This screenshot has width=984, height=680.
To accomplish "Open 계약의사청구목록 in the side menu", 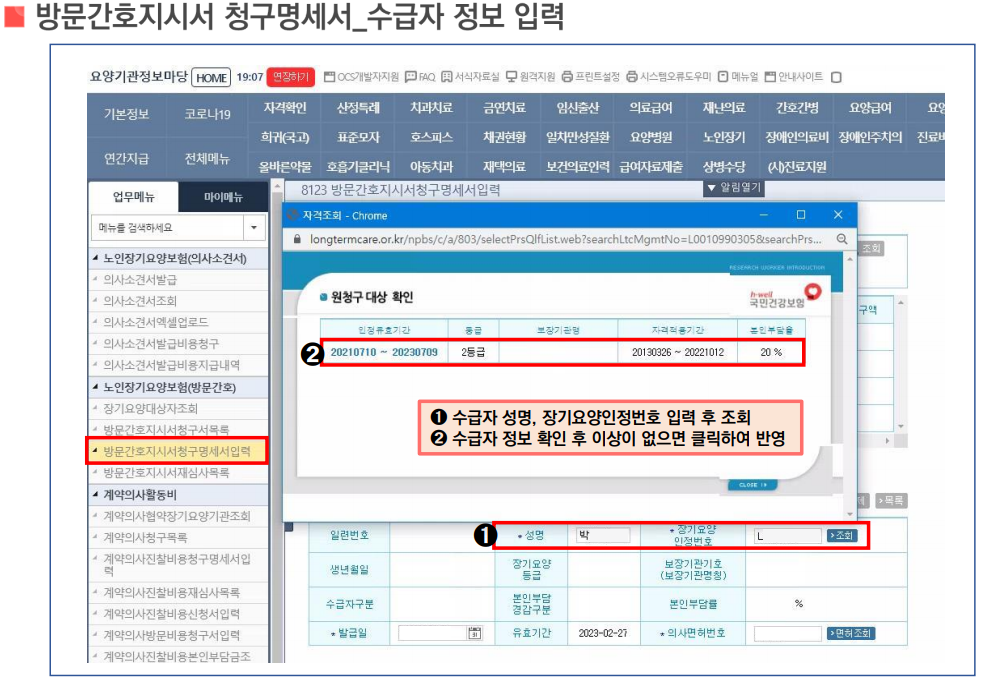I will click(x=145, y=538).
